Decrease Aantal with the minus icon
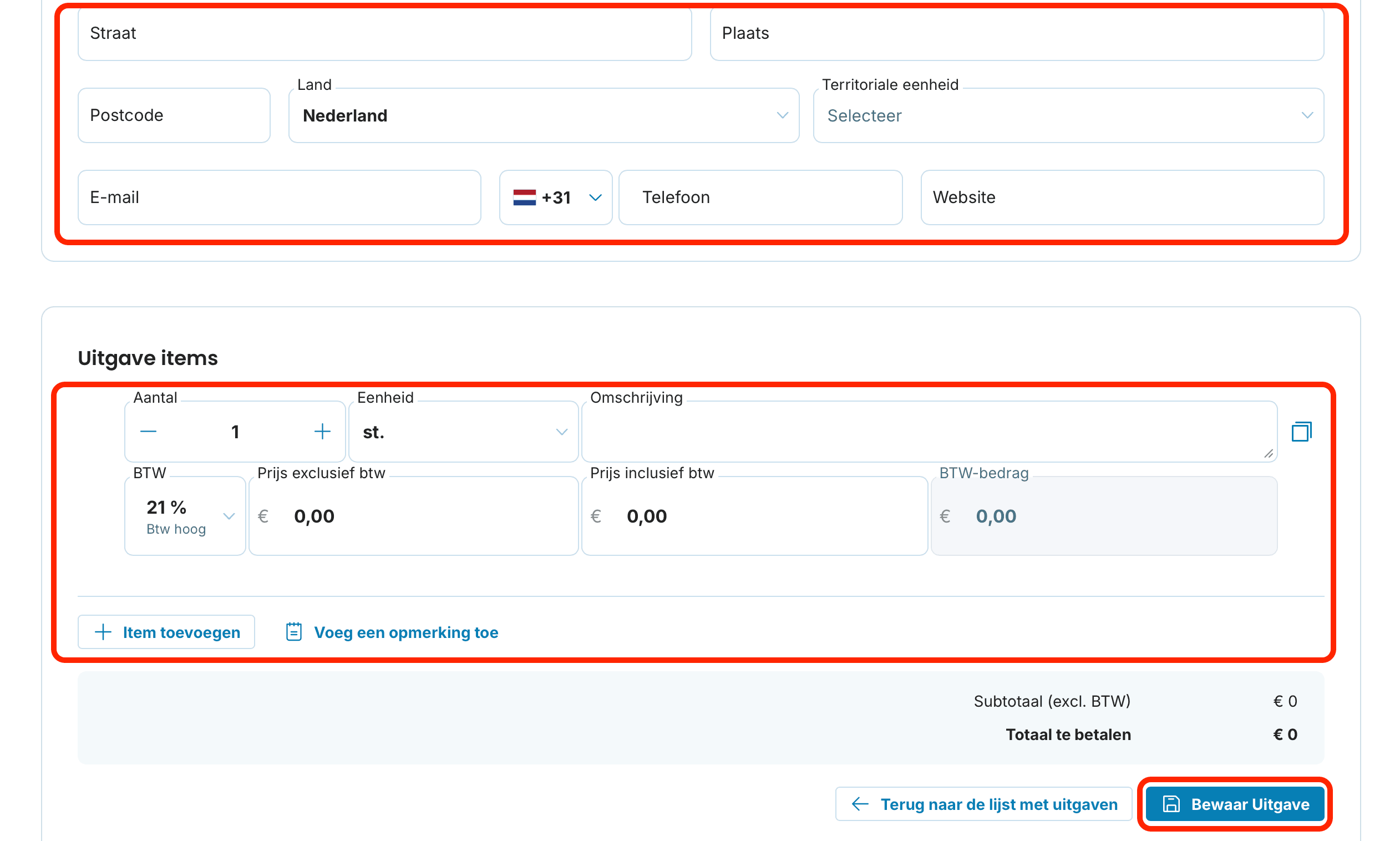 click(149, 432)
